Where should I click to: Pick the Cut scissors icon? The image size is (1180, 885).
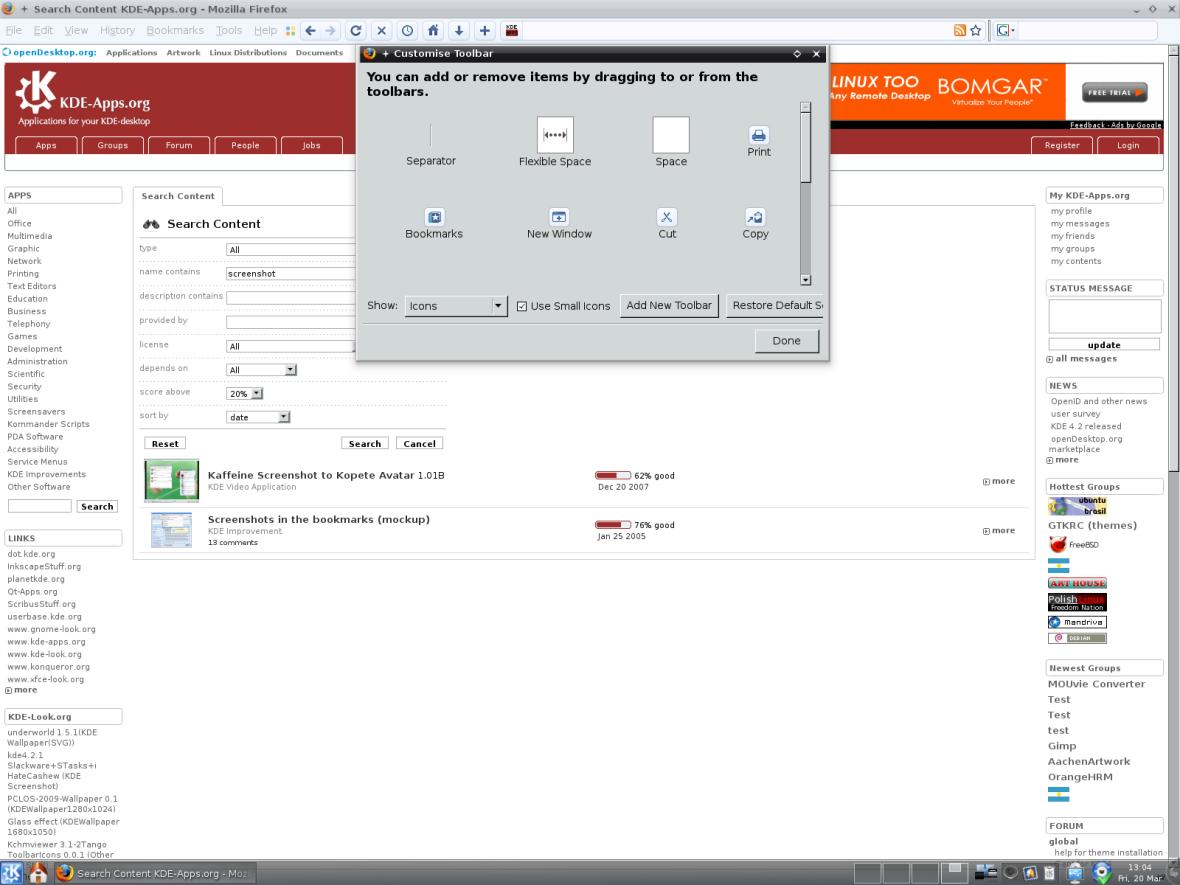tap(667, 216)
